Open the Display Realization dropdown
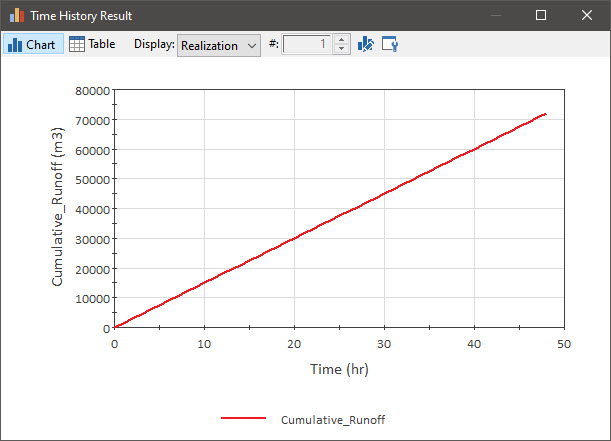The width and height of the screenshot is (611, 441). pos(219,46)
